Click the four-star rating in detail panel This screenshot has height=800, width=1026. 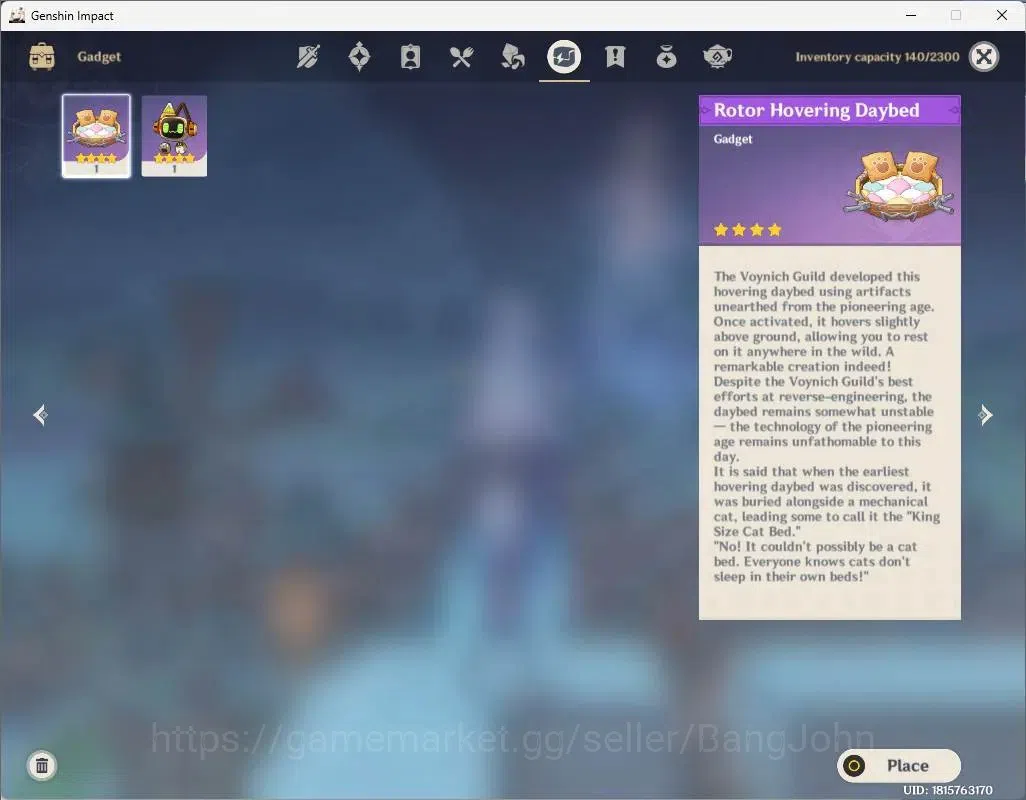pos(748,230)
